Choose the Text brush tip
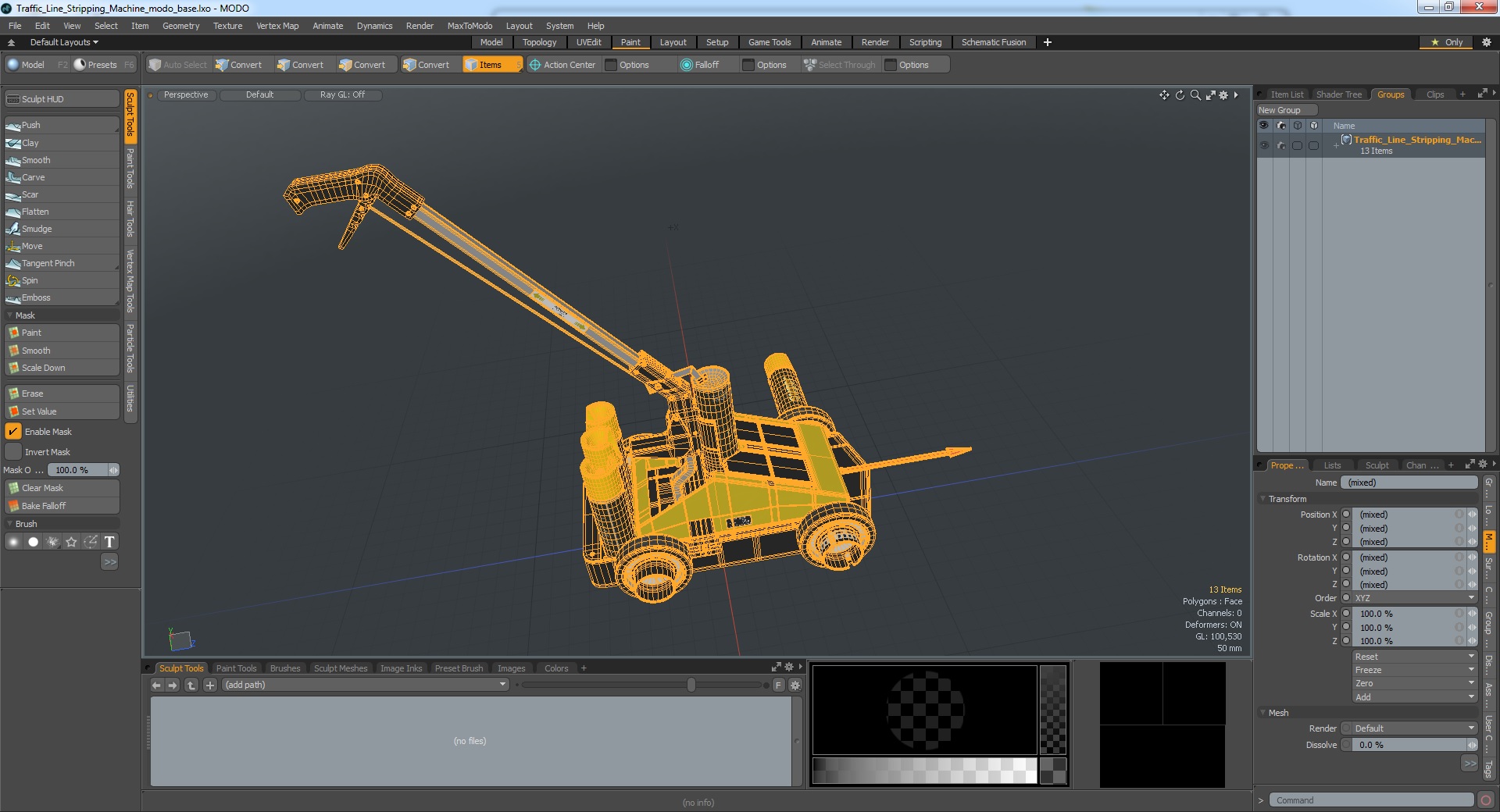This screenshot has height=812, width=1500. coord(109,542)
